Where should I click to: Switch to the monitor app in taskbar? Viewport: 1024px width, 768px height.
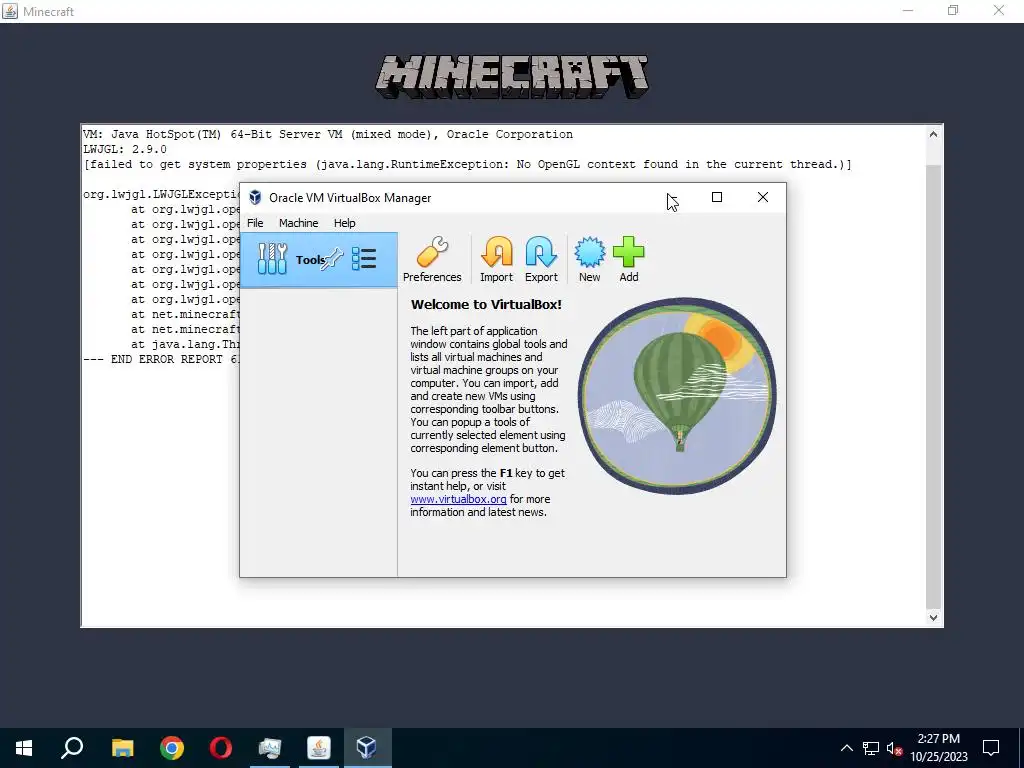pyautogui.click(x=270, y=748)
